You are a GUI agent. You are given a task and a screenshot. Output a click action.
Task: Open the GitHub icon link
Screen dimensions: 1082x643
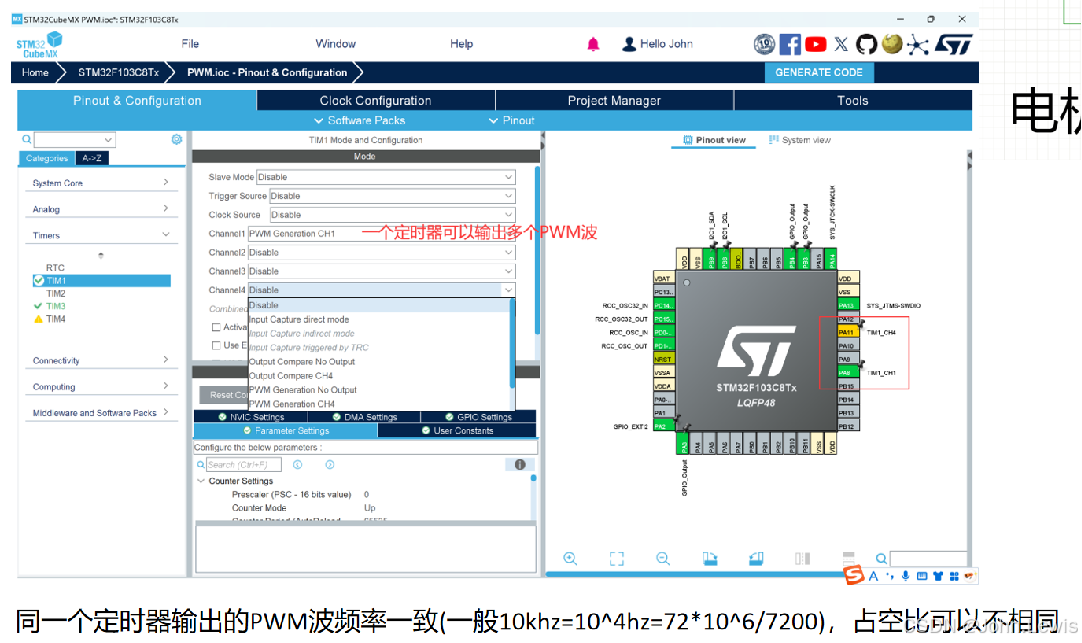(866, 44)
